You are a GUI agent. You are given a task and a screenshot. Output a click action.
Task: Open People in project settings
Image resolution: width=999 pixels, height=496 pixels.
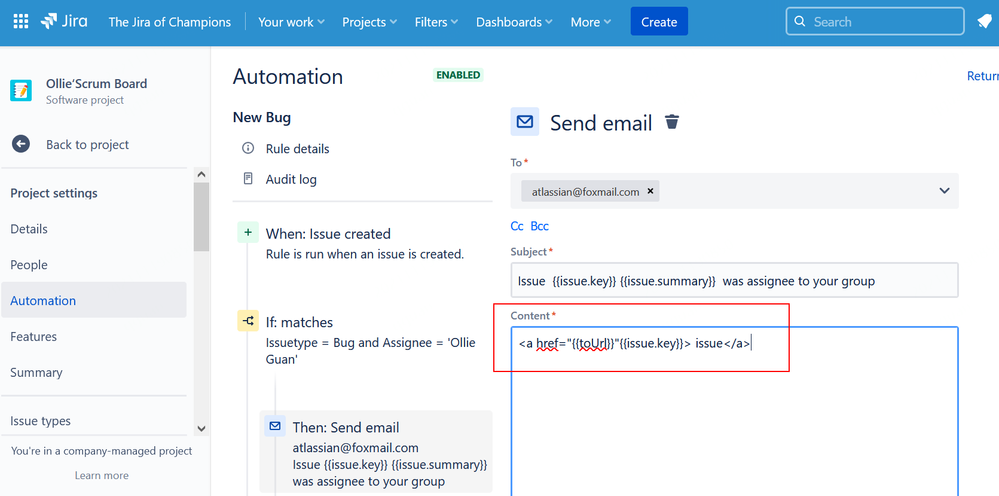pyautogui.click(x=94, y=264)
